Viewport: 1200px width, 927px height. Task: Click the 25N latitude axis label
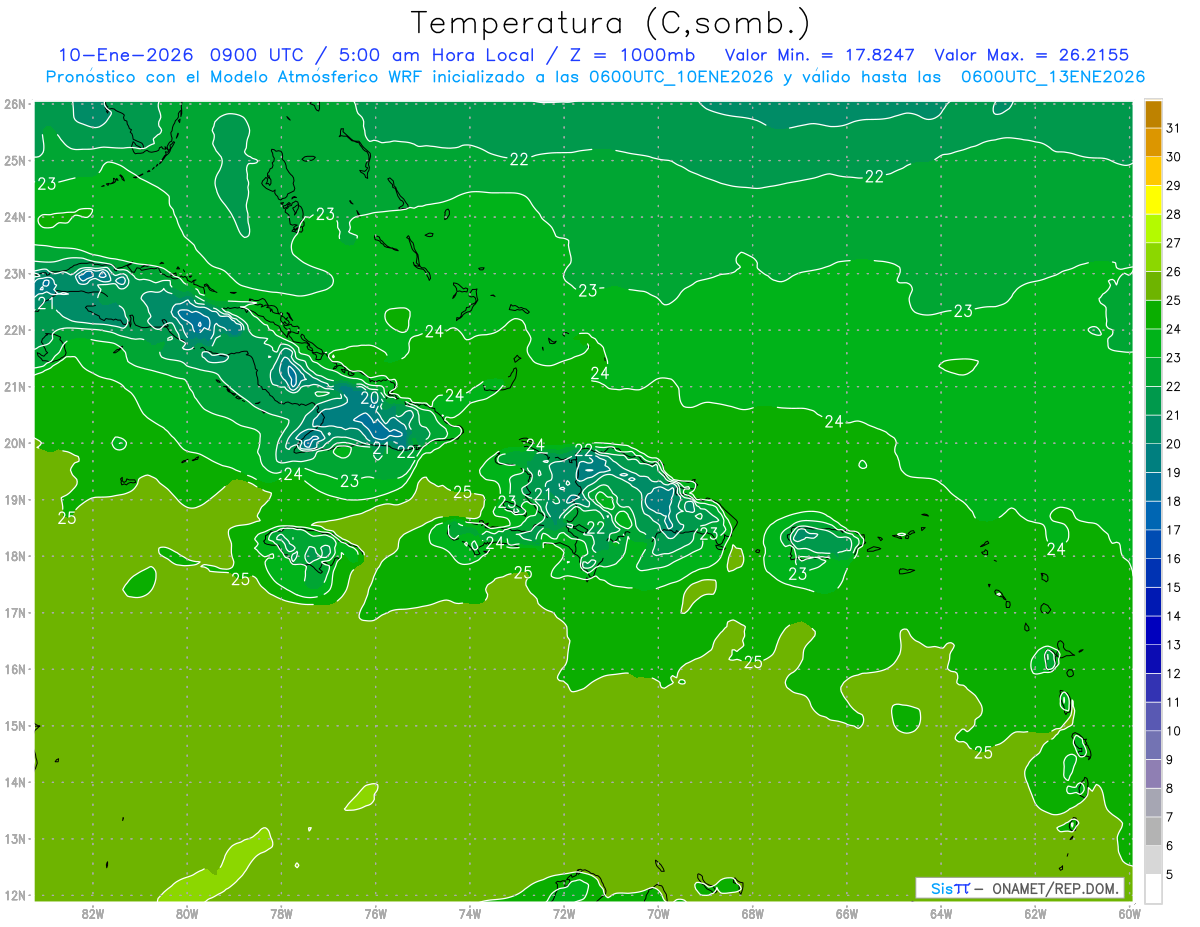(x=15, y=161)
